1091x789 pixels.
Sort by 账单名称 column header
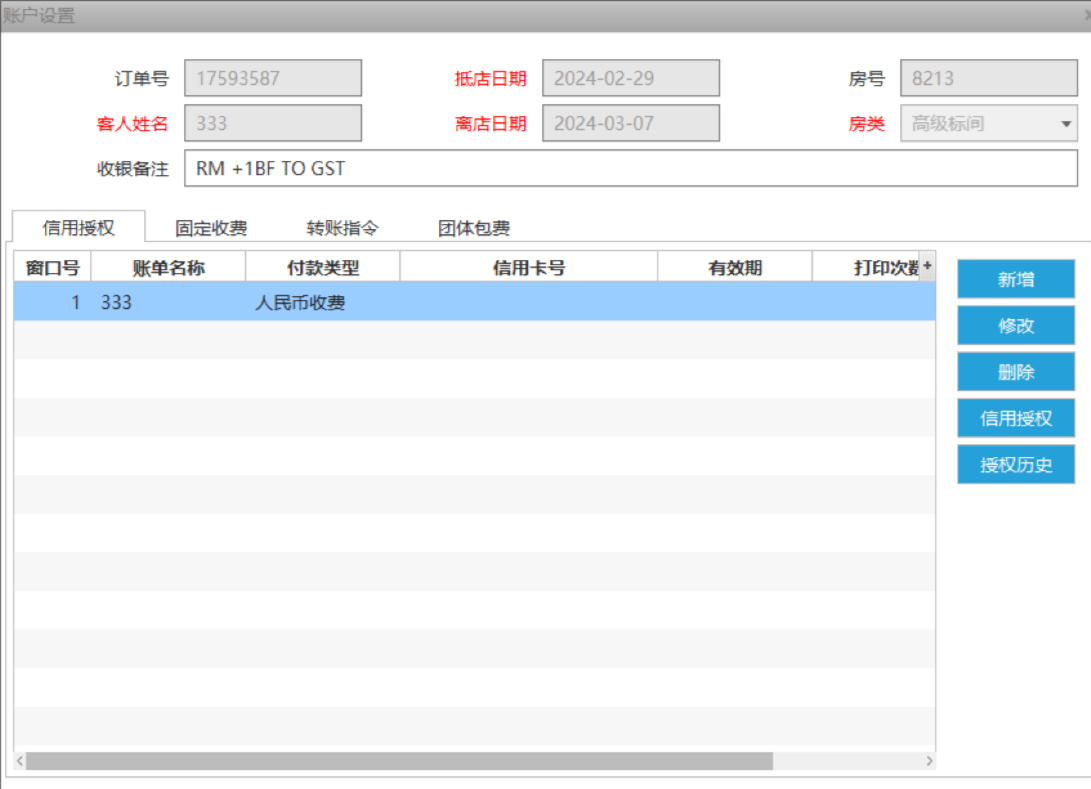[x=168, y=267]
